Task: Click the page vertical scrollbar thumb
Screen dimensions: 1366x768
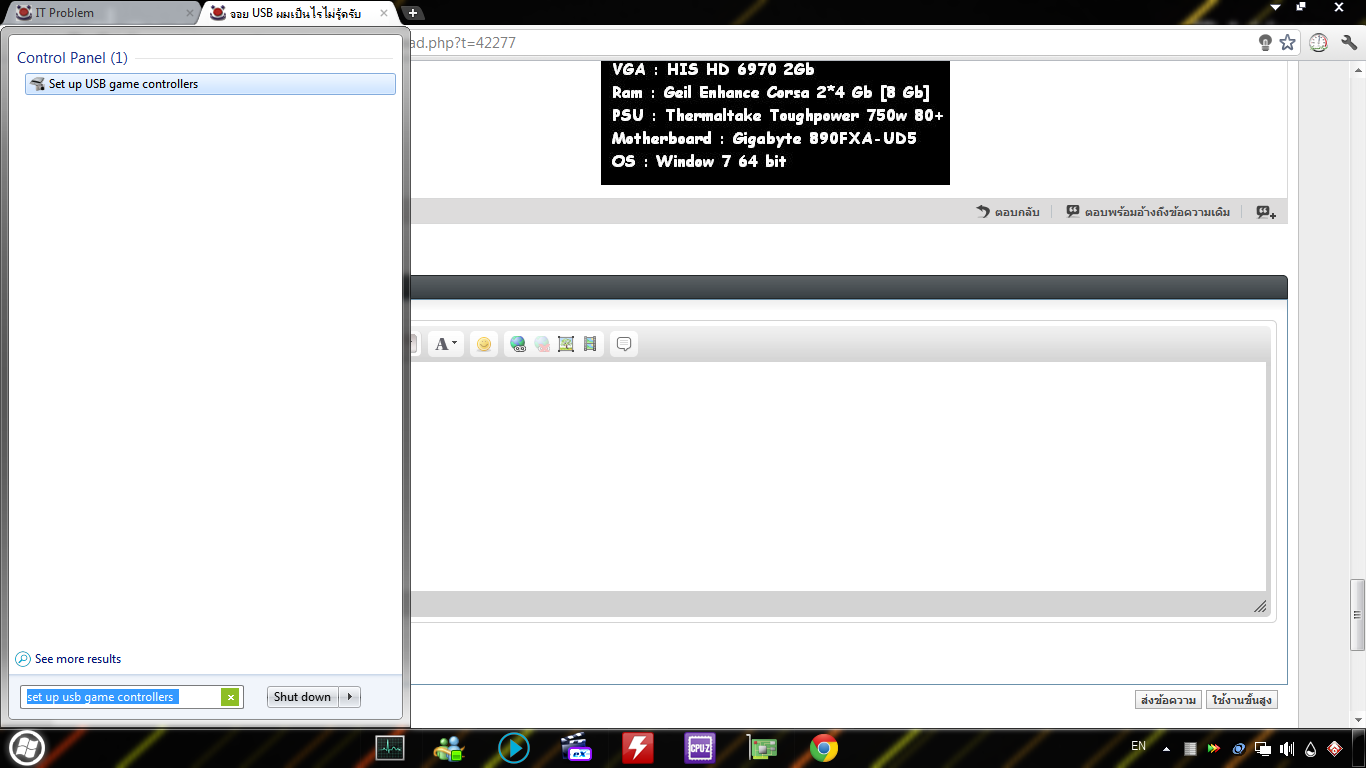Action: pos(1357,614)
